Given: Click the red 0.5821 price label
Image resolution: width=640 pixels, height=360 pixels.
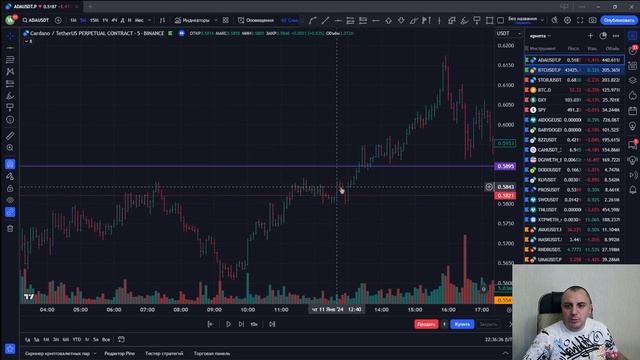Looking at the screenshot, I should (x=505, y=196).
